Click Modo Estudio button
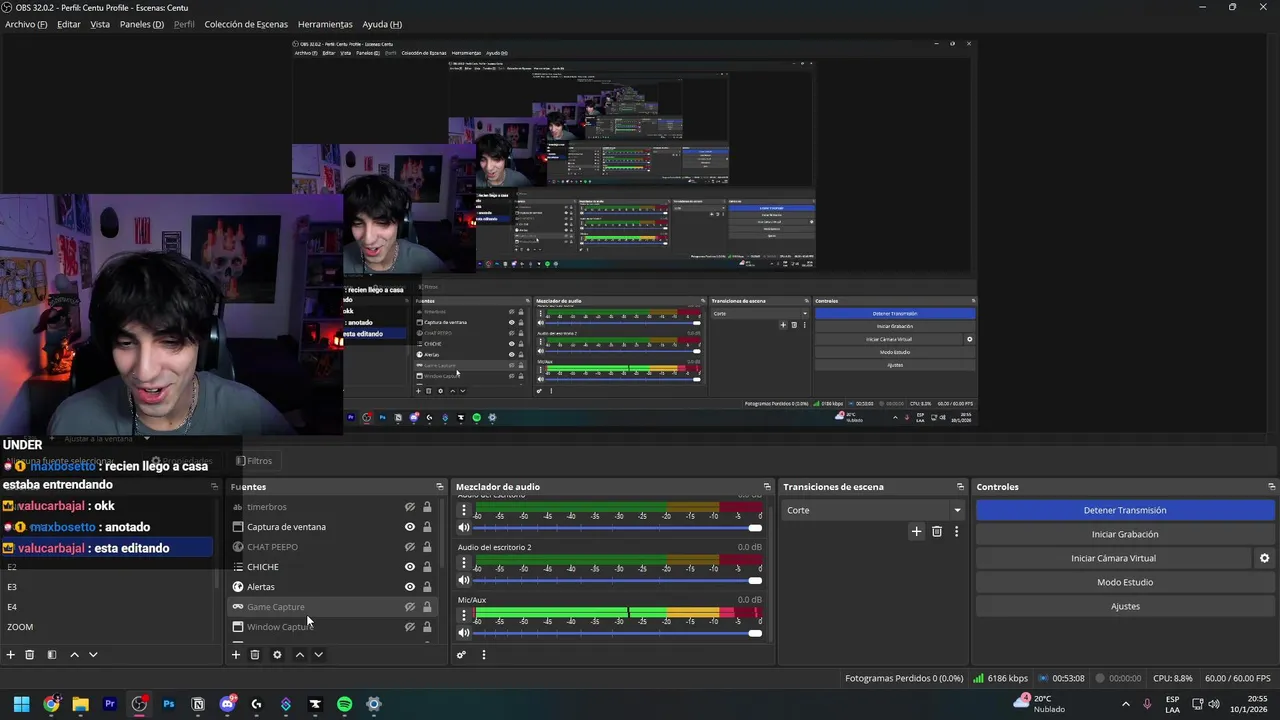The width and height of the screenshot is (1280, 720). point(1125,582)
